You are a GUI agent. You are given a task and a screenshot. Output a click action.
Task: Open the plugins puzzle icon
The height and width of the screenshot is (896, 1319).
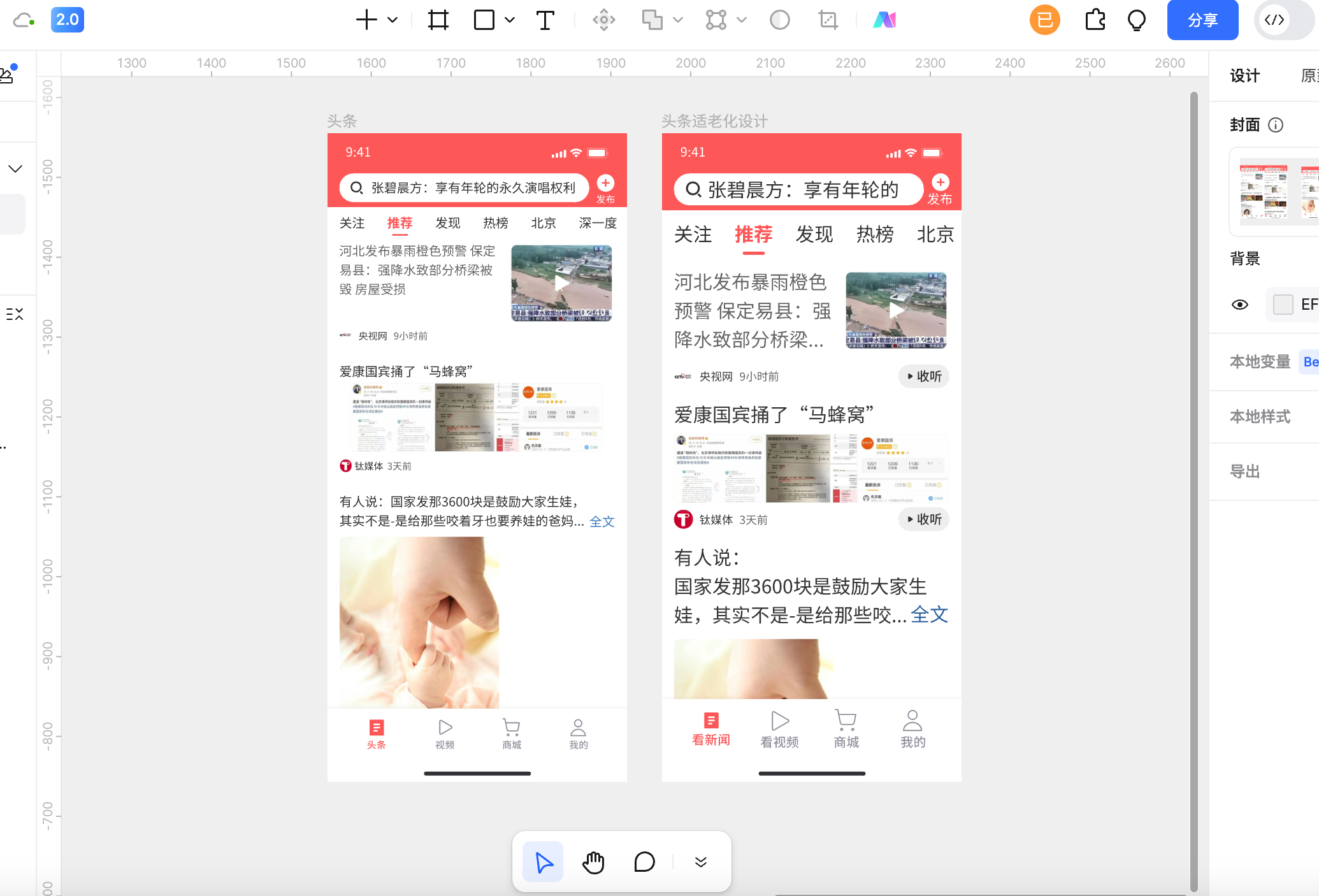point(1095,20)
